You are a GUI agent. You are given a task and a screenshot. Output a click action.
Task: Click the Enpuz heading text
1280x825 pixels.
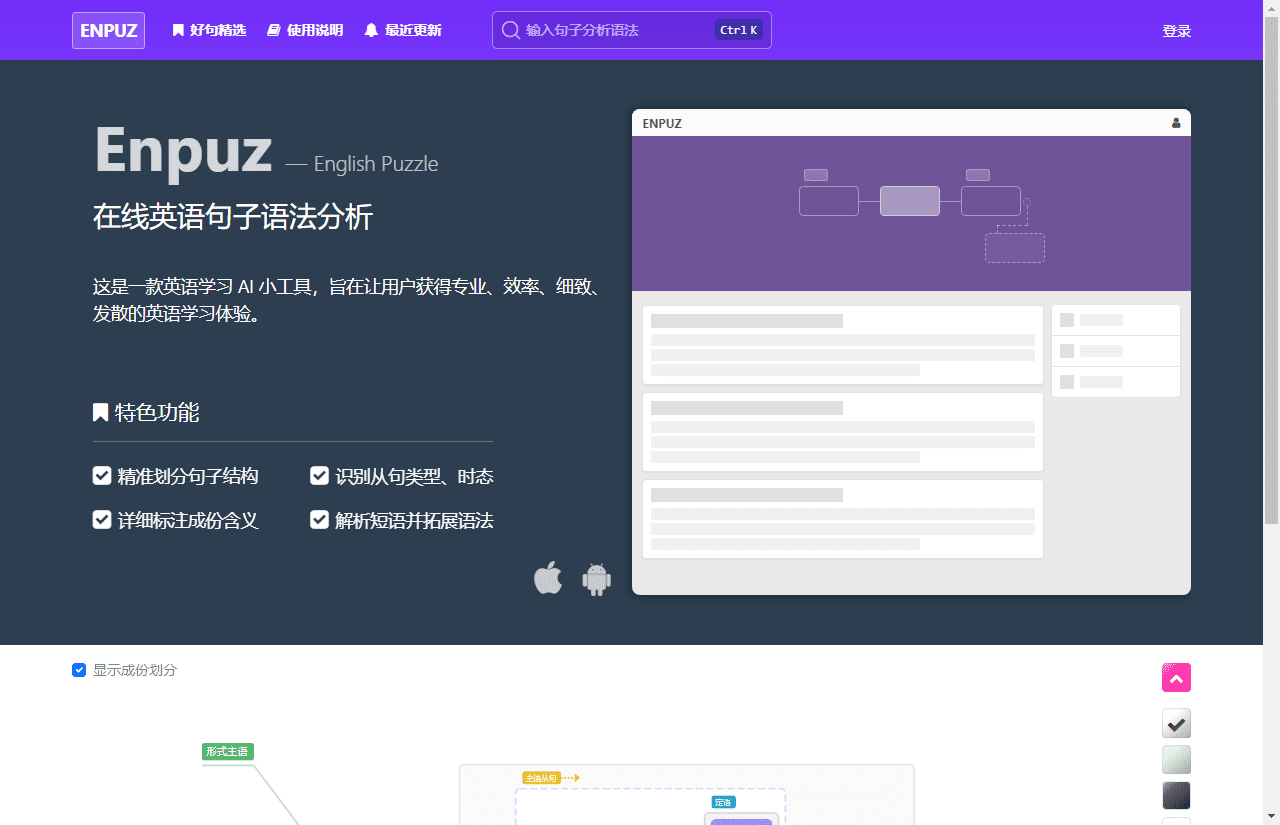(183, 150)
